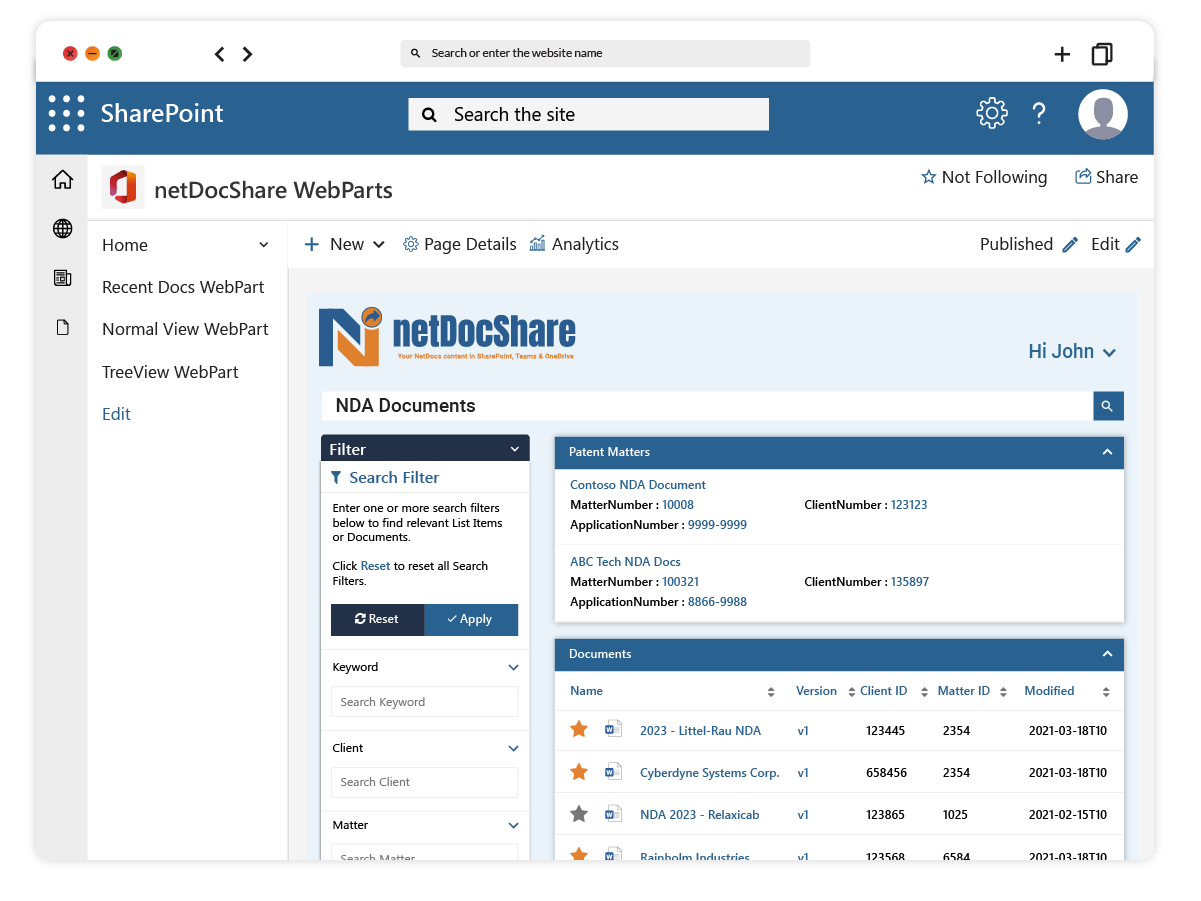Open the user profile avatar
The width and height of the screenshot is (1201, 901).
point(1103,114)
